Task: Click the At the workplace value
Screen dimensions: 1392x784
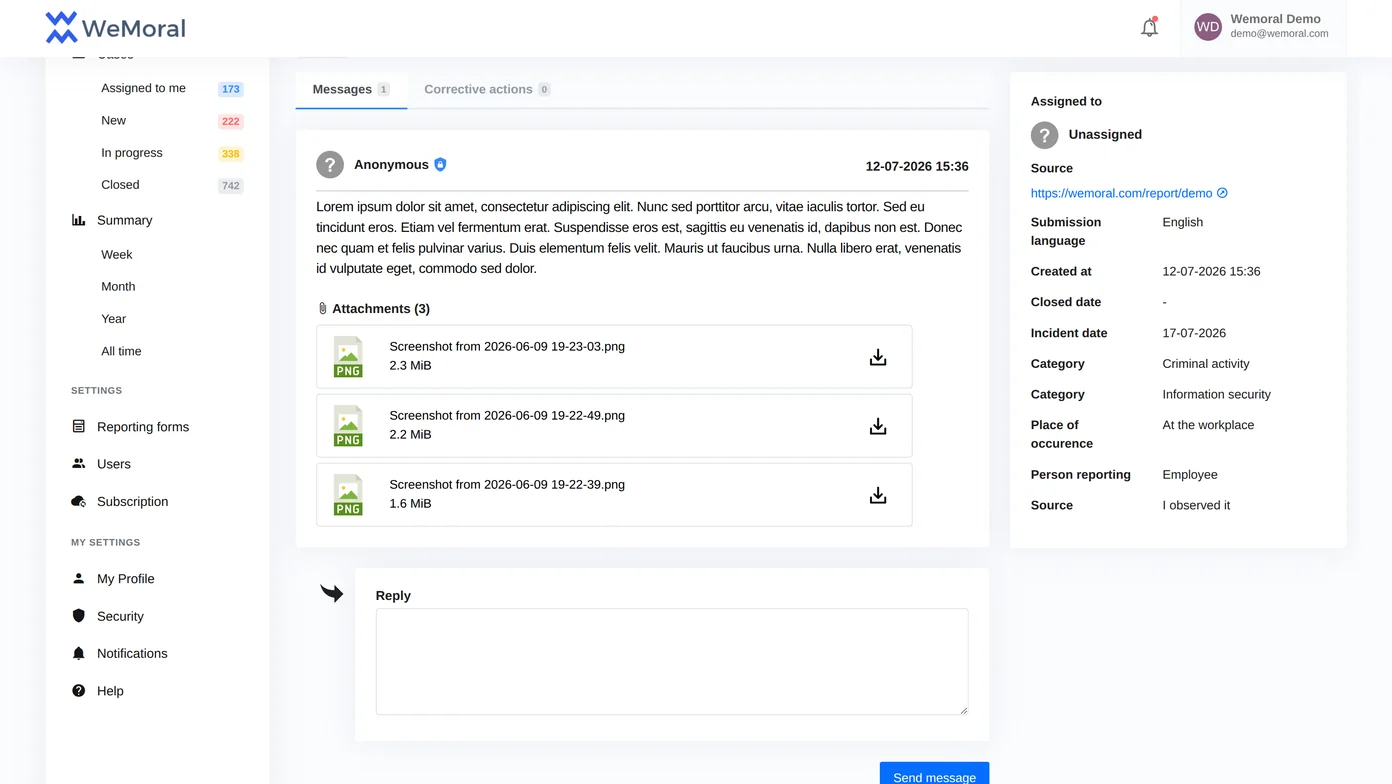Action: pos(1208,425)
